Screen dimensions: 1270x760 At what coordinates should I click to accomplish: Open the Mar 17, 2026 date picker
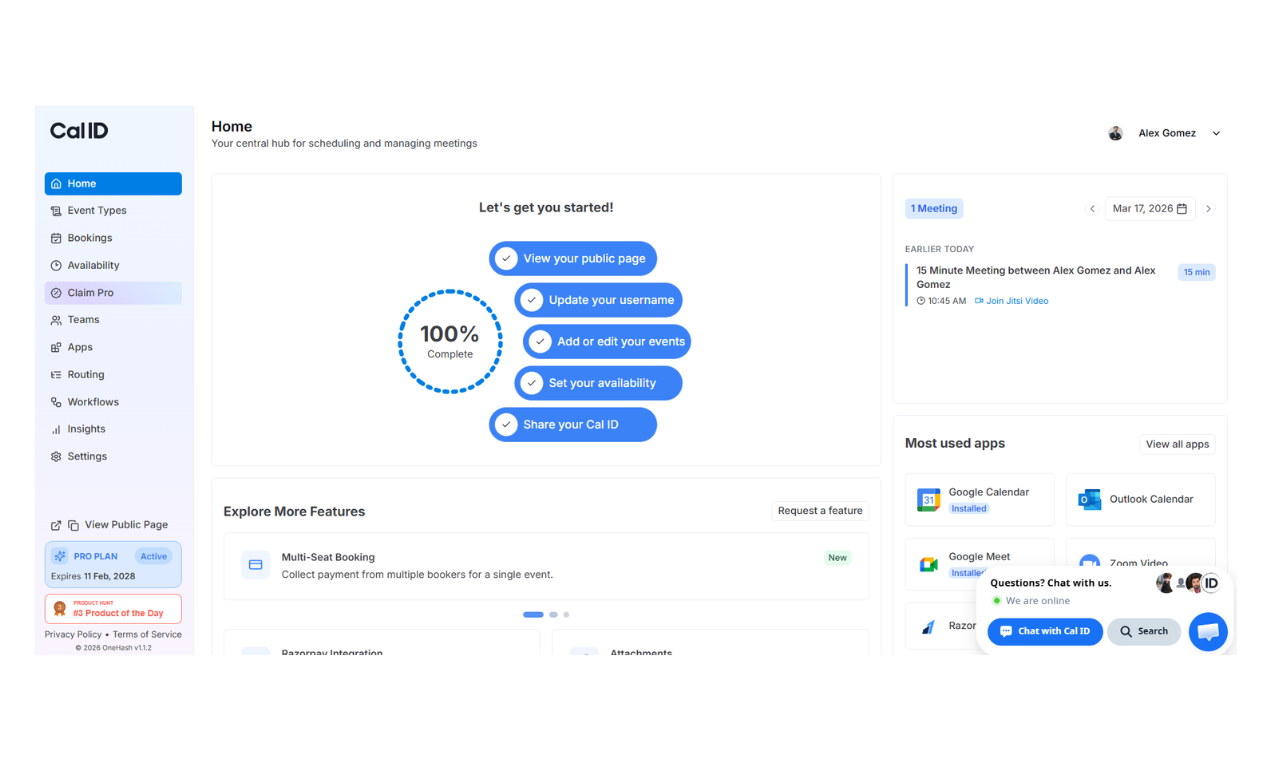(1149, 209)
